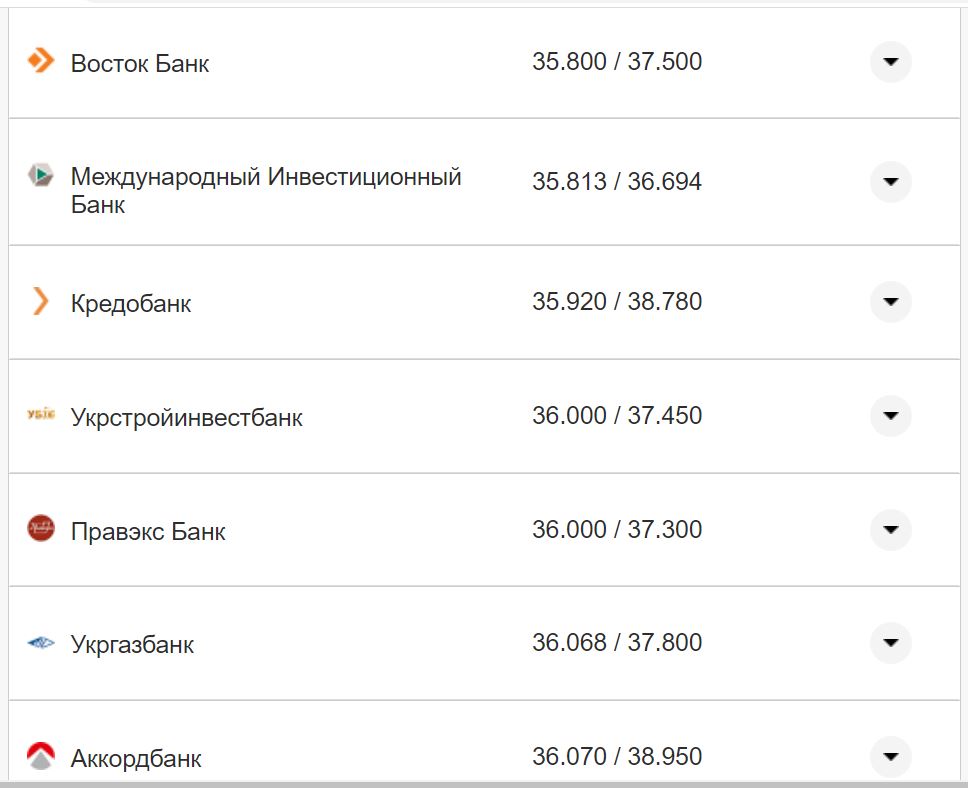Expand the Восток Банк row details
Screen dimensions: 968x788
tap(889, 62)
